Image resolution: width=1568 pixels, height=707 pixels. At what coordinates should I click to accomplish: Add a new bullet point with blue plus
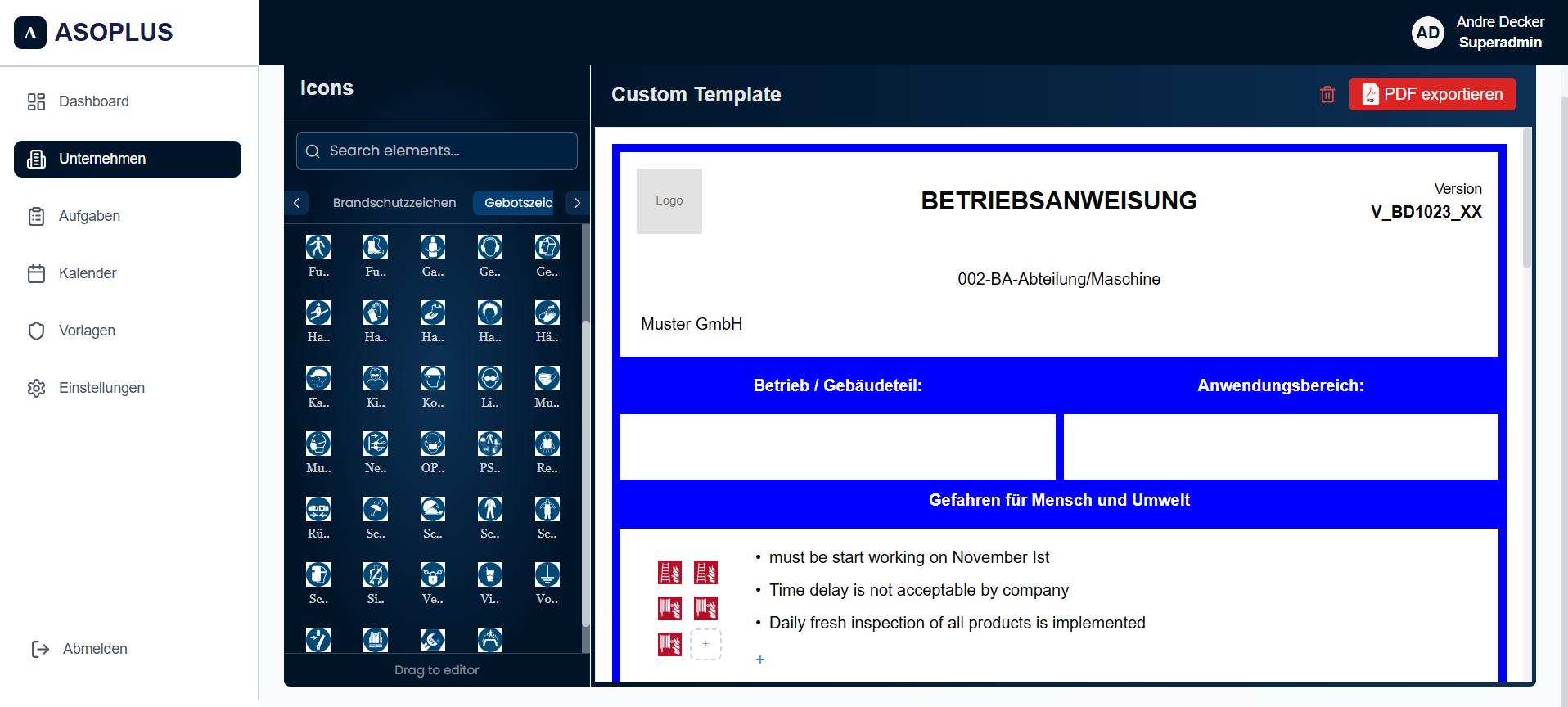(x=760, y=660)
